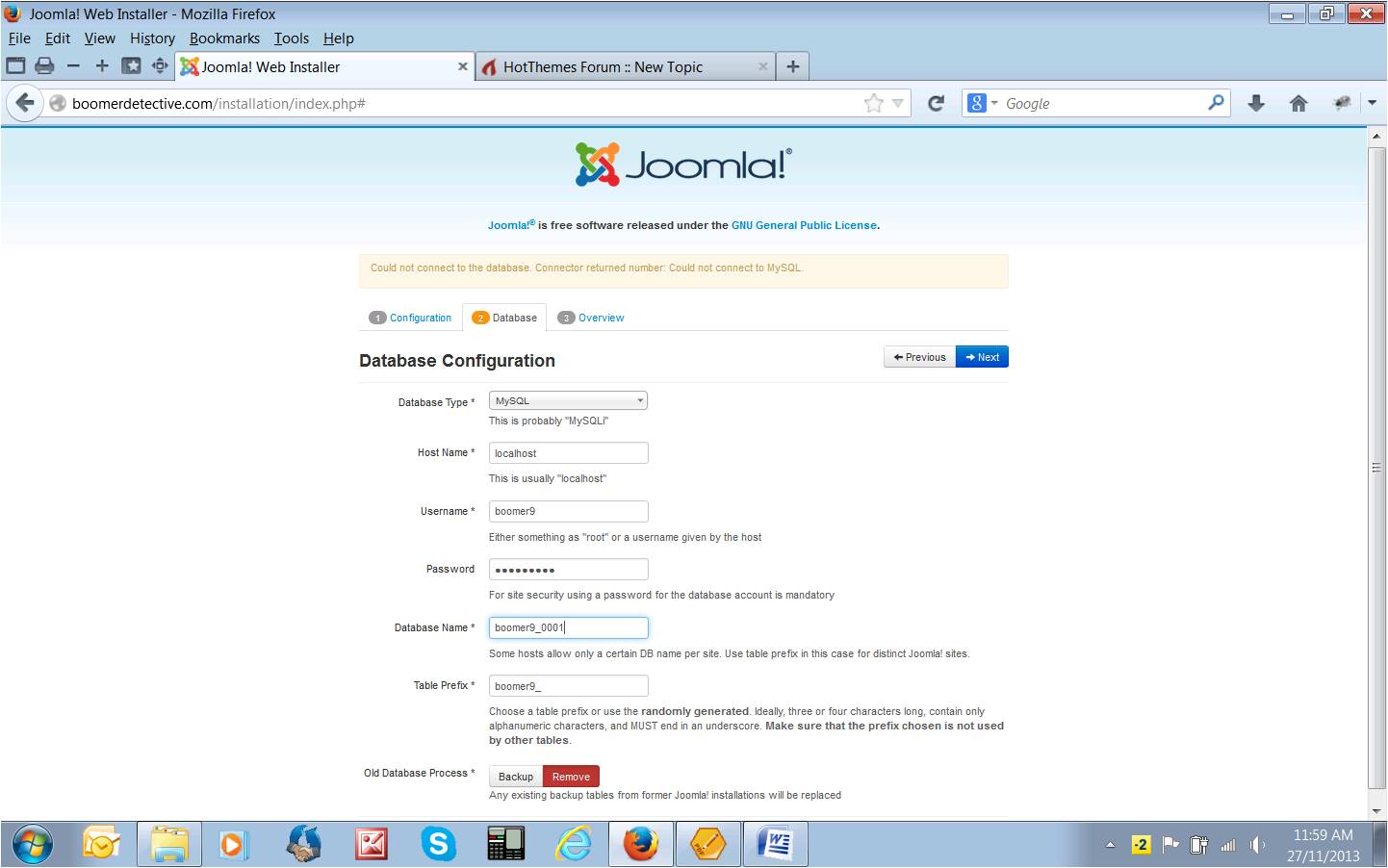1388x868 pixels.
Task: Select the Database step tab
Action: pyautogui.click(x=504, y=318)
